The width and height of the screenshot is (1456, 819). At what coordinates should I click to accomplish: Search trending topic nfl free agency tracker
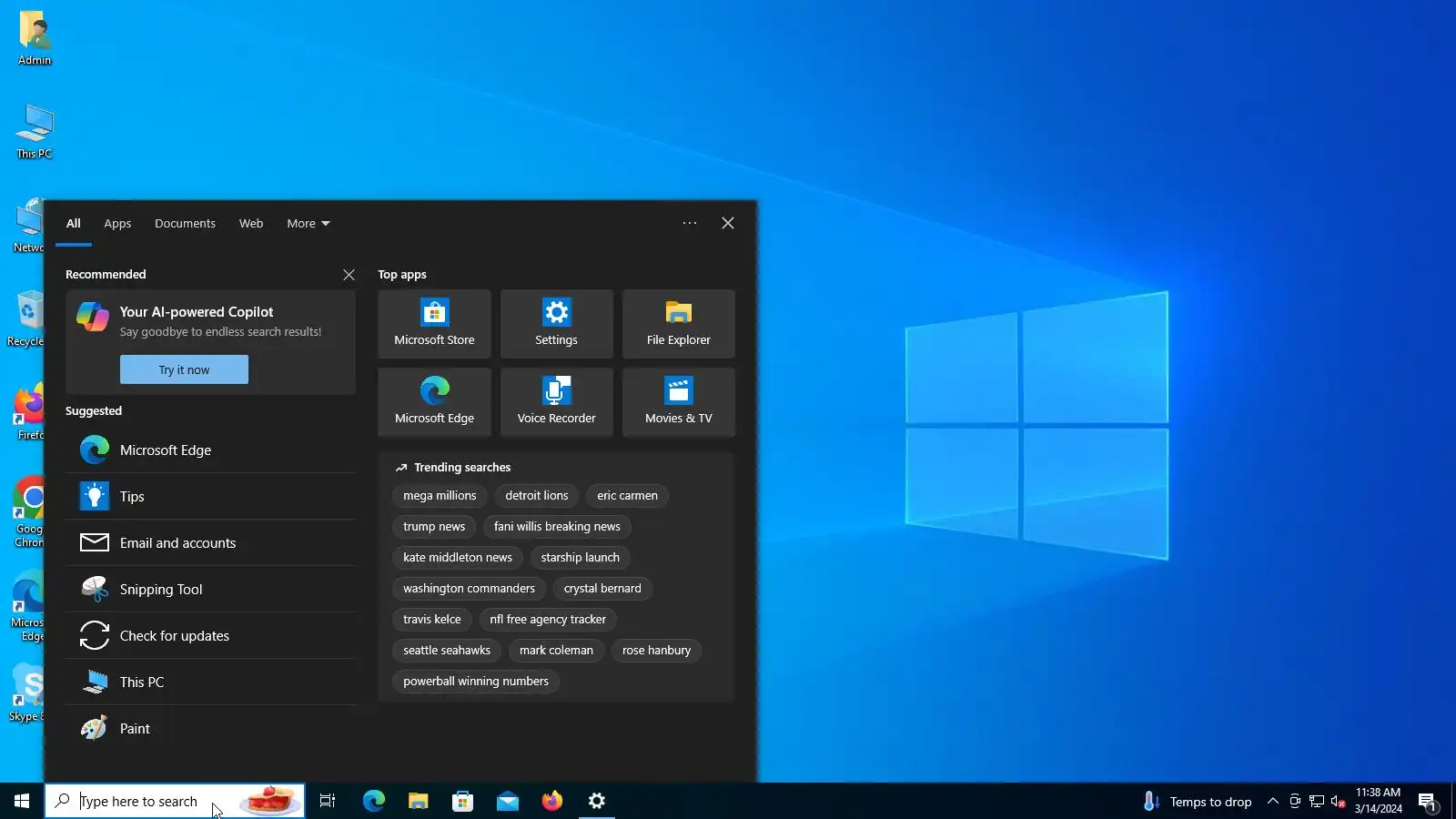tap(548, 620)
